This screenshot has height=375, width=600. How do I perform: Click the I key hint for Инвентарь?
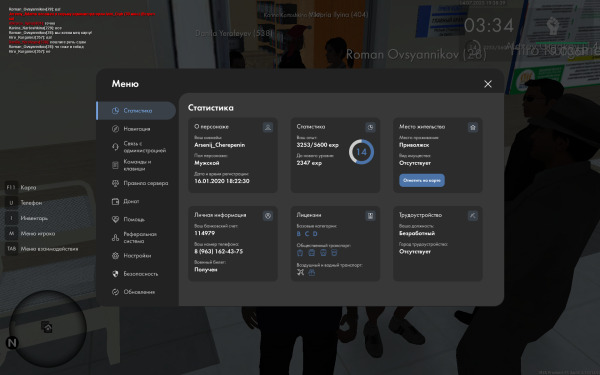point(11,218)
